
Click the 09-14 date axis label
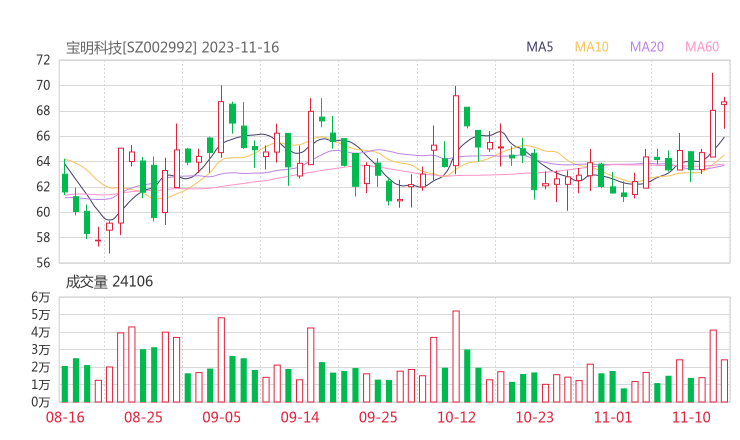[x=300, y=417]
